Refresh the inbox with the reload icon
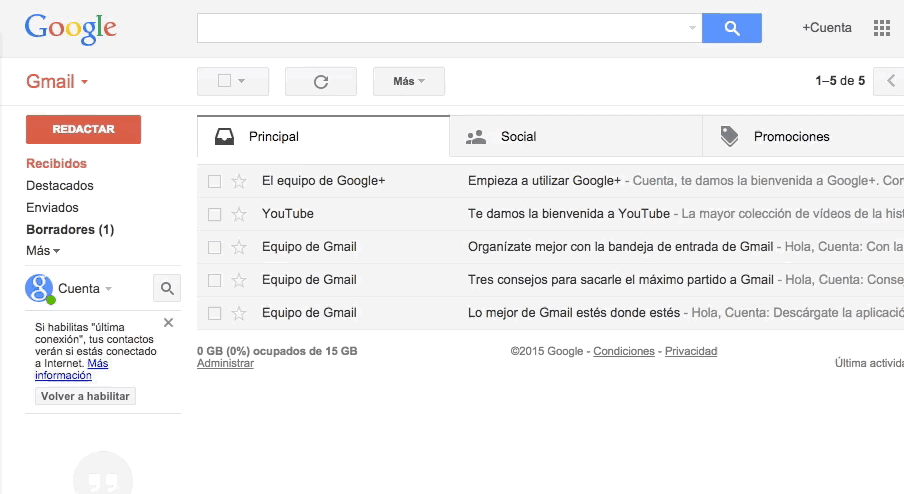This screenshot has width=904, height=494. pyautogui.click(x=321, y=81)
